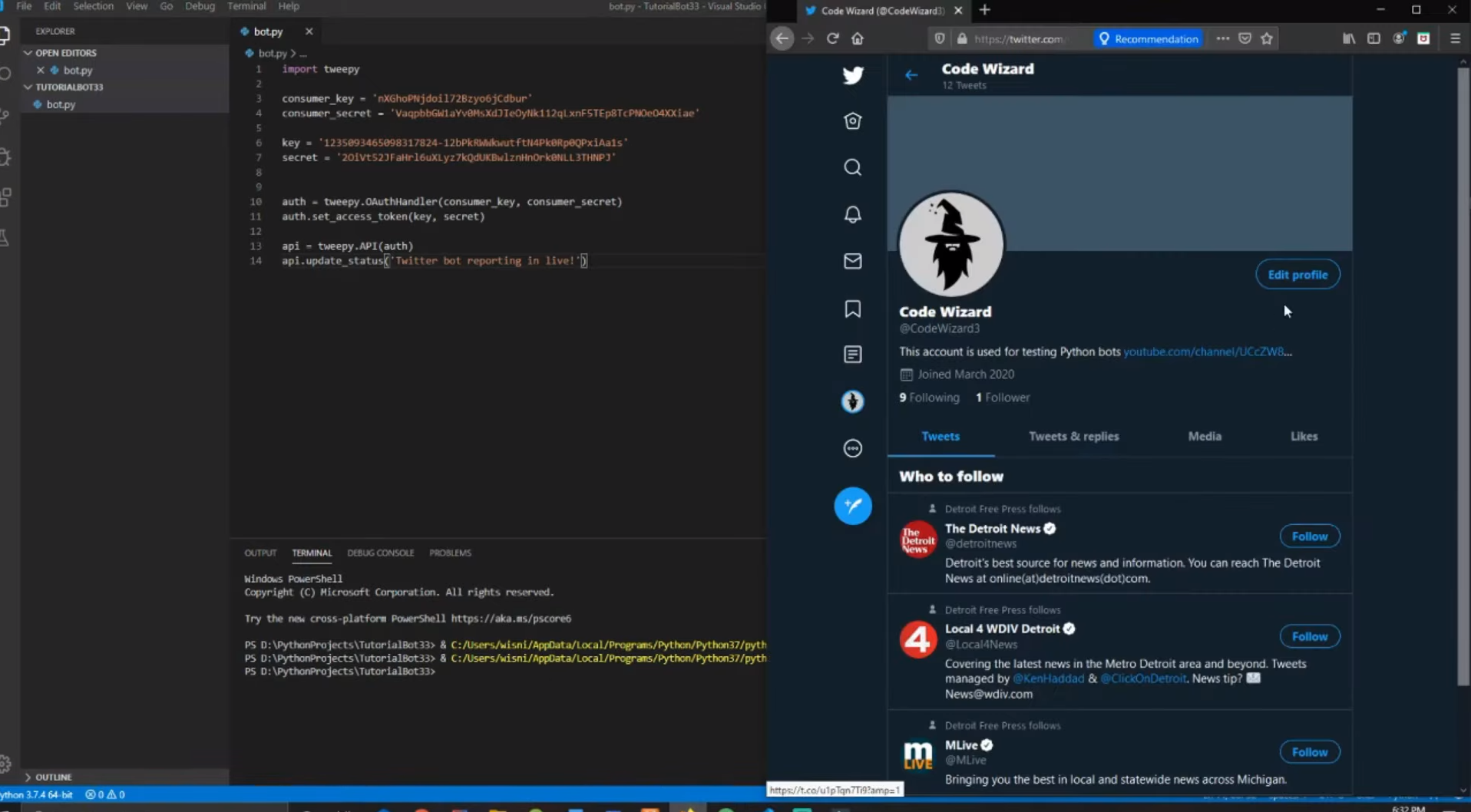Save page to Pocket icon

click(1245, 38)
